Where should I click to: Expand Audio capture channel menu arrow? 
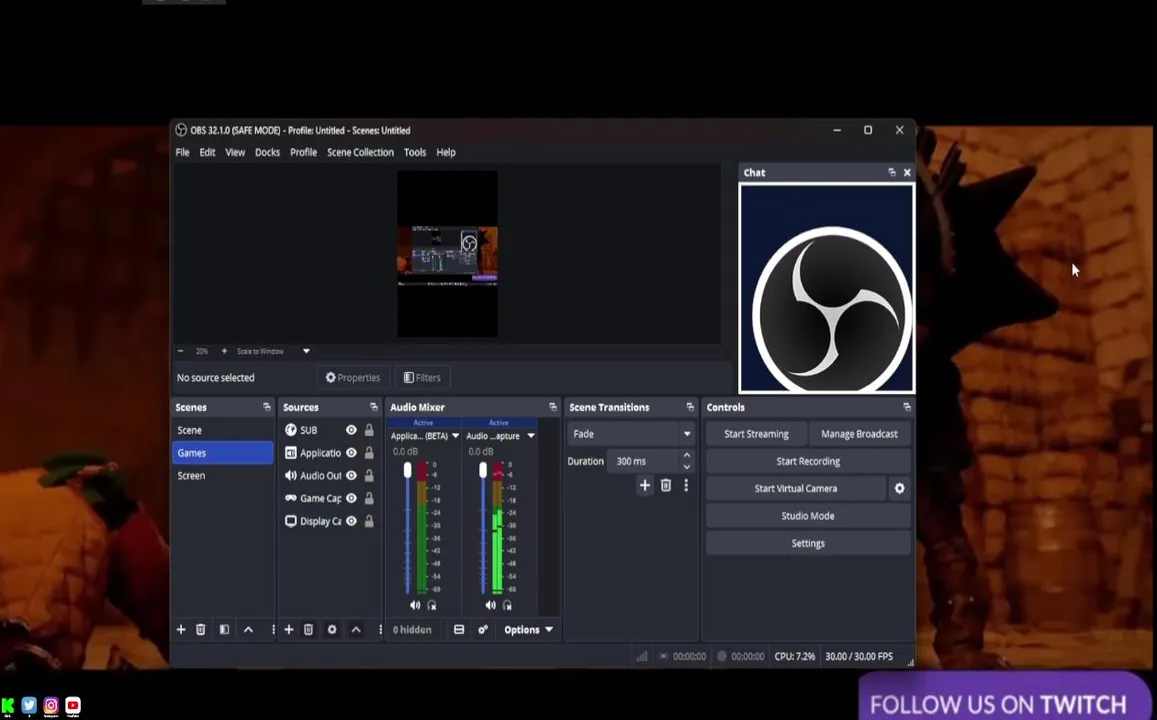coord(531,436)
